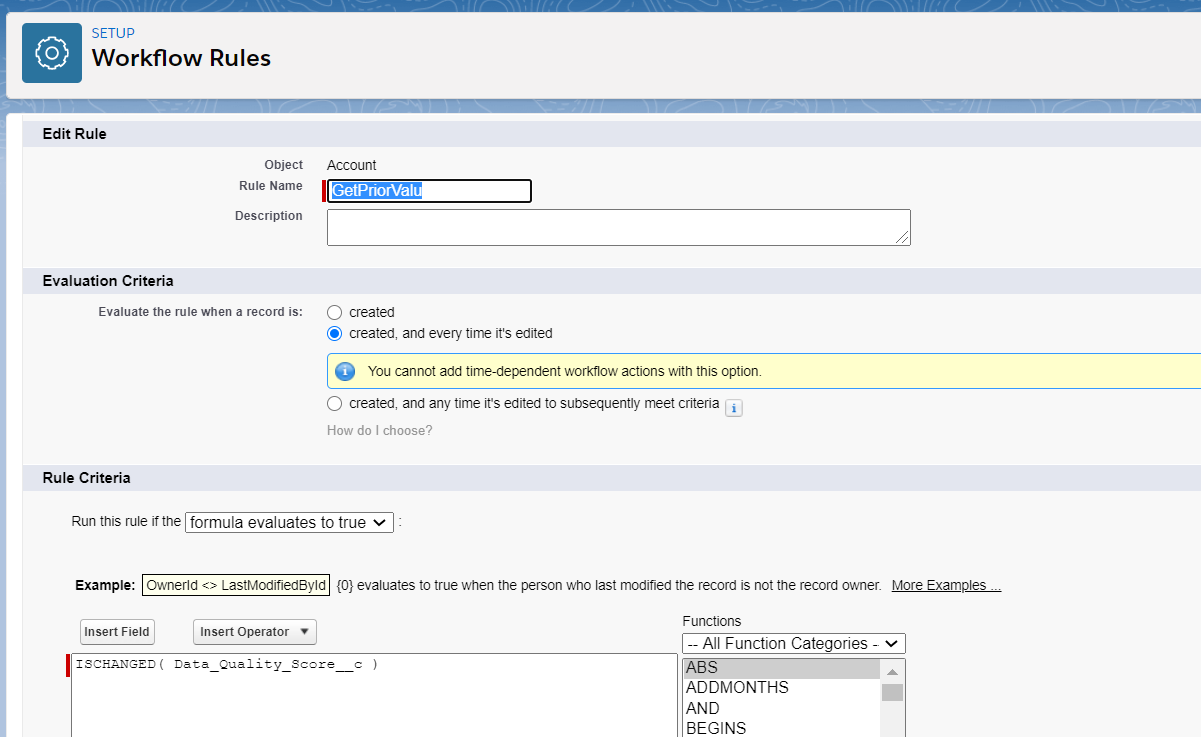Select the BEGINS function
1201x737 pixels.
[715, 728]
